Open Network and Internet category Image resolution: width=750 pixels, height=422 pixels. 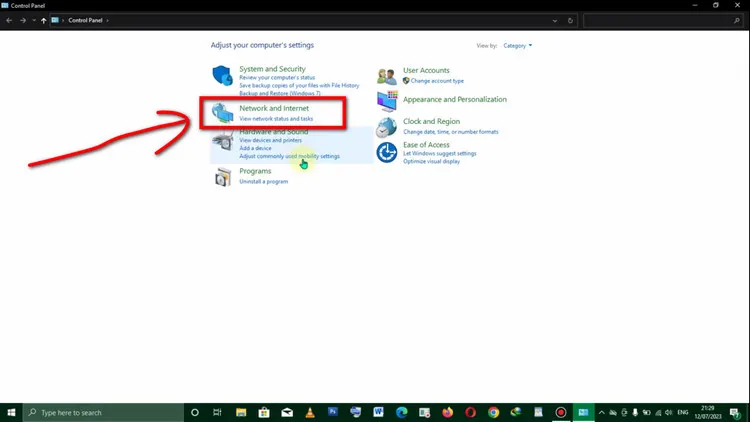[274, 108]
